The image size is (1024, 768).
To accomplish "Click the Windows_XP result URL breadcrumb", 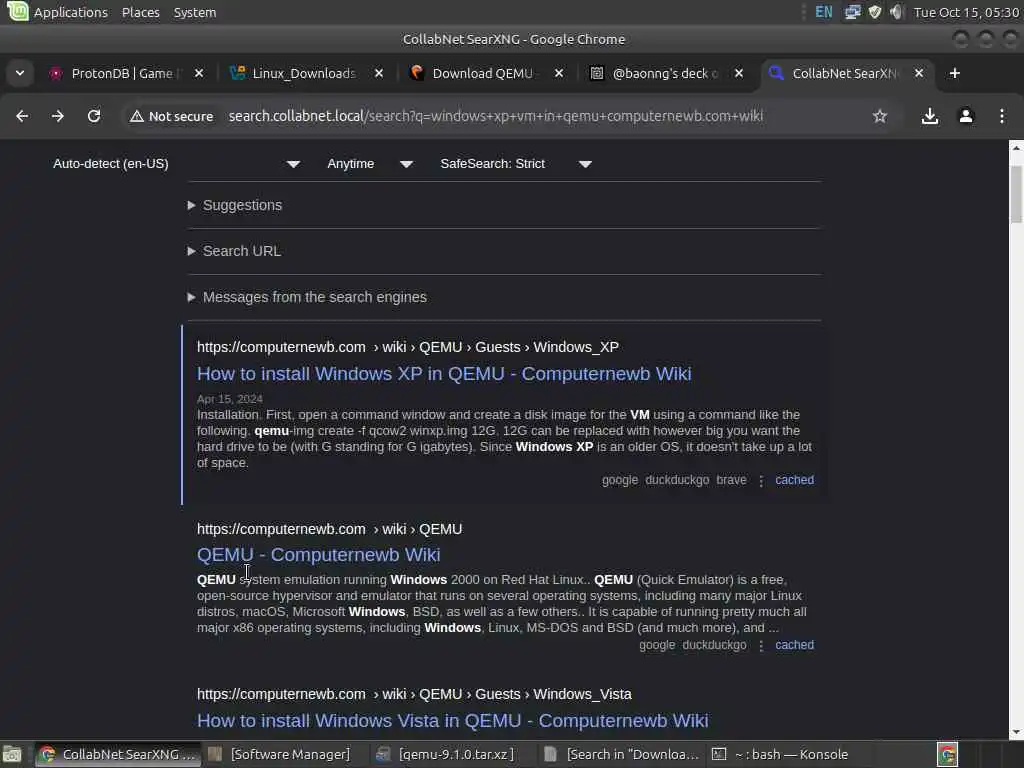I will click(408, 347).
